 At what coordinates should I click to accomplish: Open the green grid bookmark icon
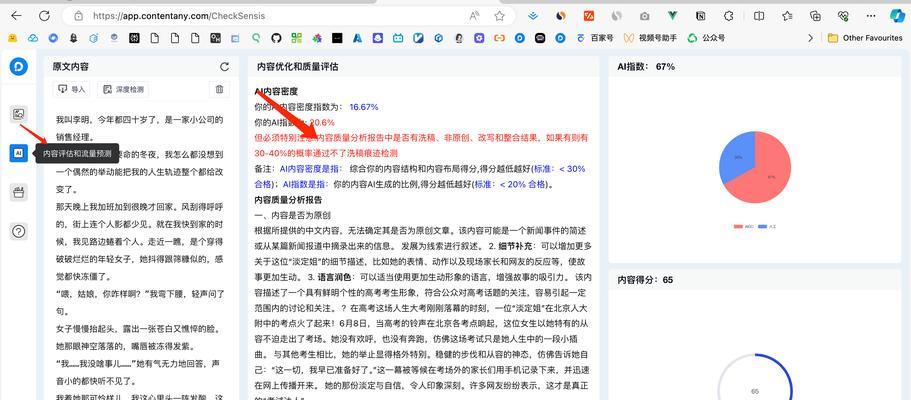(x=296, y=38)
